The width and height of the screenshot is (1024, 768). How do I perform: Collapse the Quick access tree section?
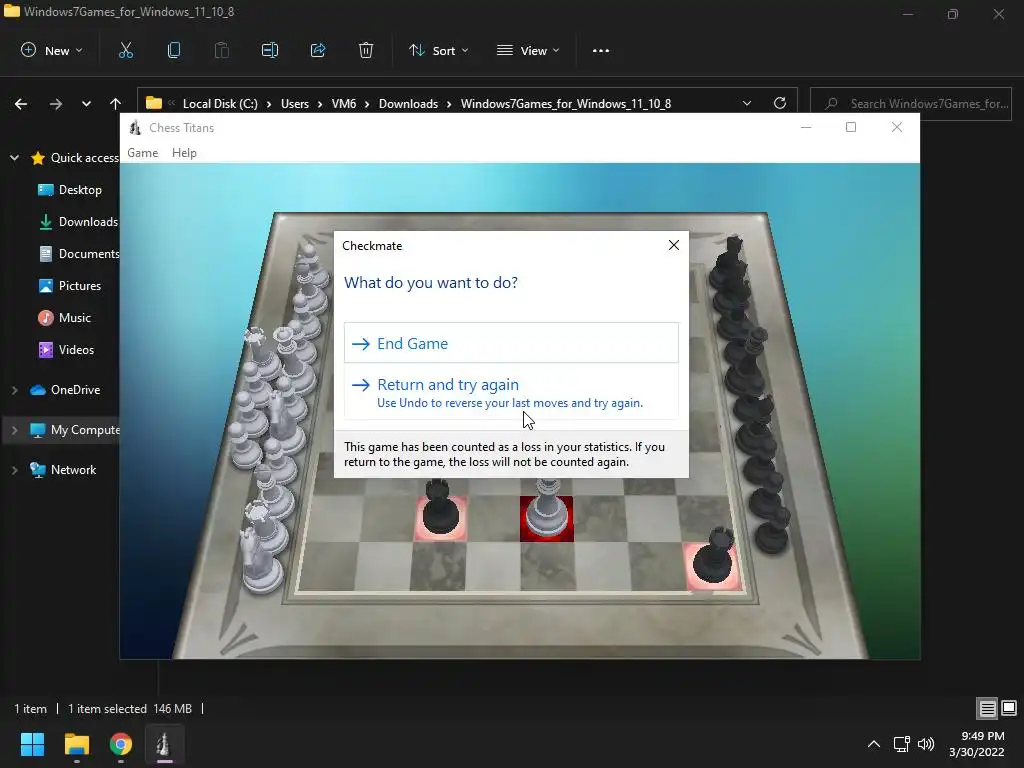14,157
